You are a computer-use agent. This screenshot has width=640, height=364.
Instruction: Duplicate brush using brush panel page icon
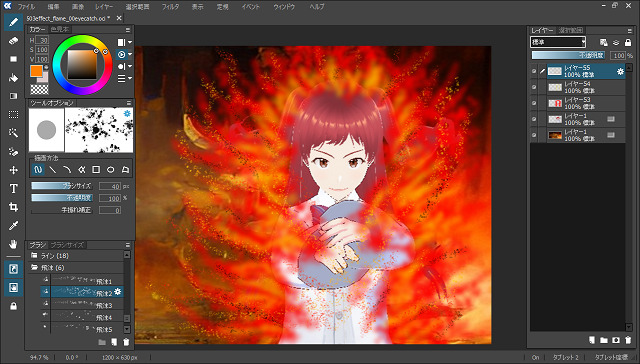pyautogui.click(x=114, y=342)
